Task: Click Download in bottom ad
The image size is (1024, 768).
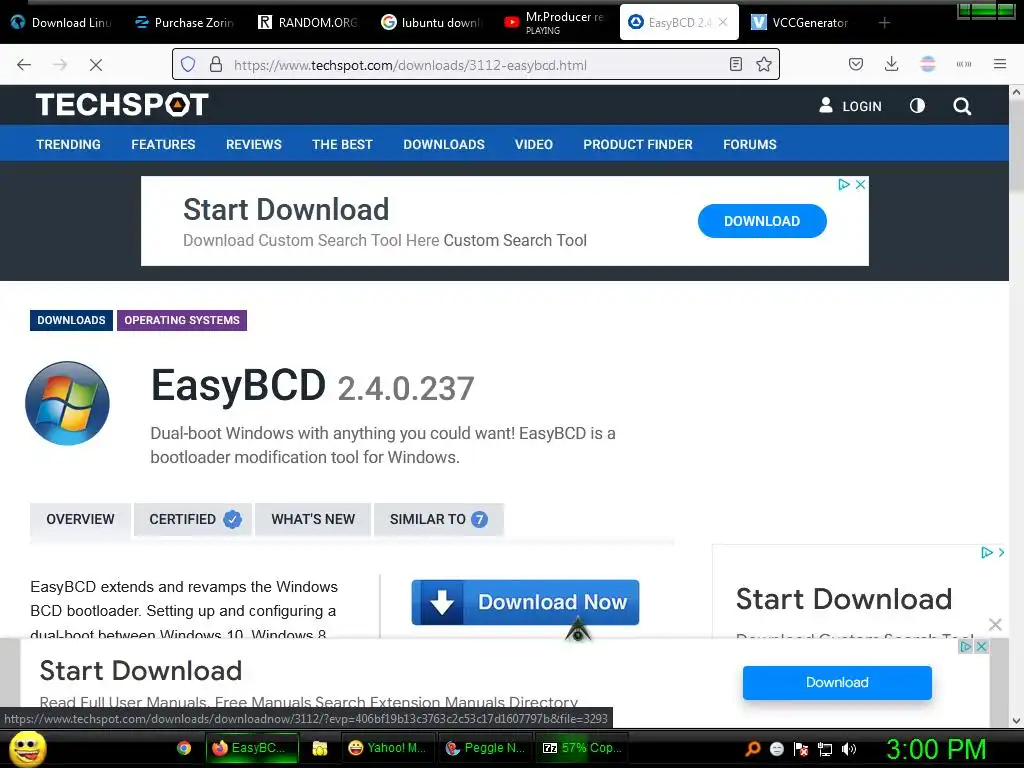Action: 837,682
